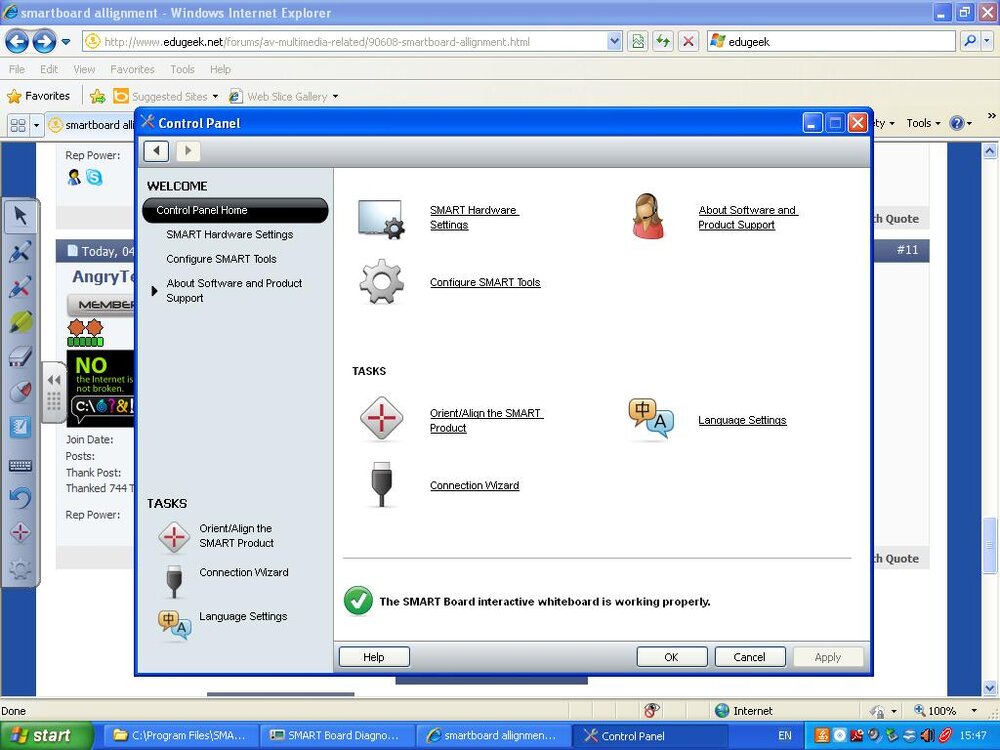This screenshot has width=1000, height=750.
Task: Switch to SMART Board Diagnostics taskbar item
Action: pos(337,735)
